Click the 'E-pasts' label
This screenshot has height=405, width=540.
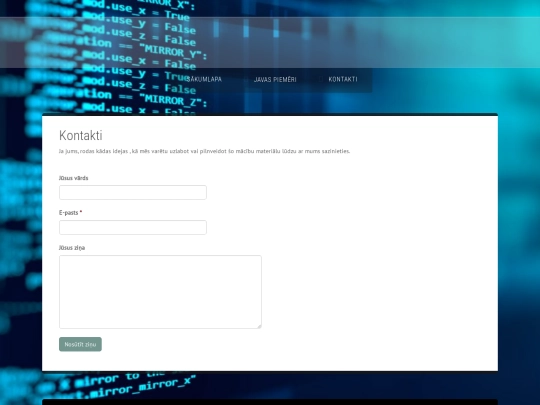click(x=69, y=212)
